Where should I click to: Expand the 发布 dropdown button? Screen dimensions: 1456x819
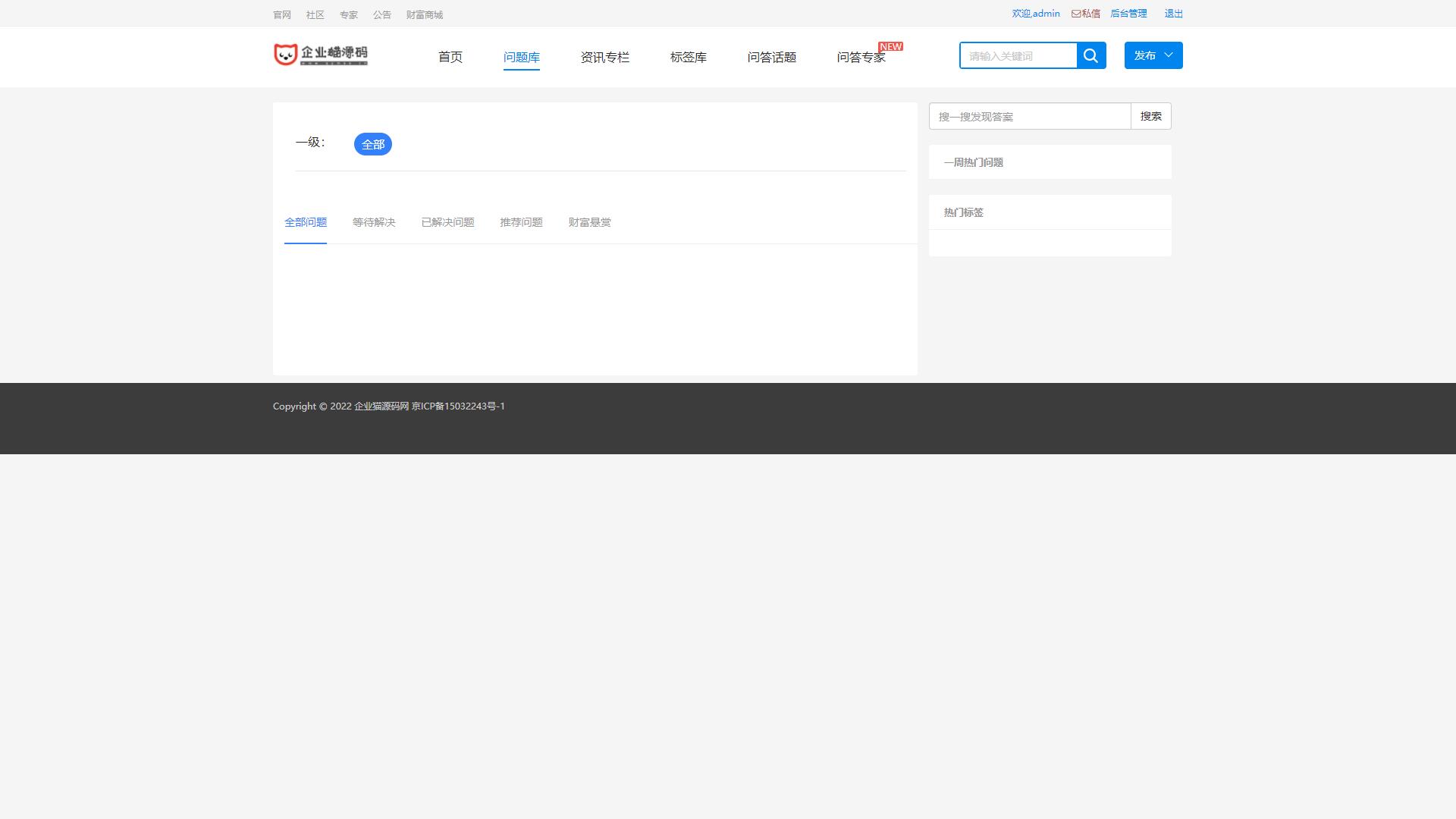point(1153,55)
